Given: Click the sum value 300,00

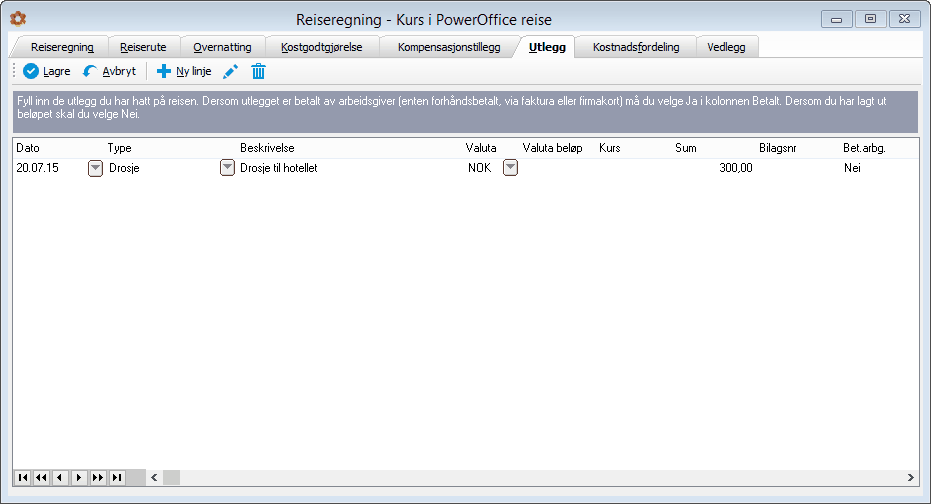Looking at the screenshot, I should pos(736,168).
